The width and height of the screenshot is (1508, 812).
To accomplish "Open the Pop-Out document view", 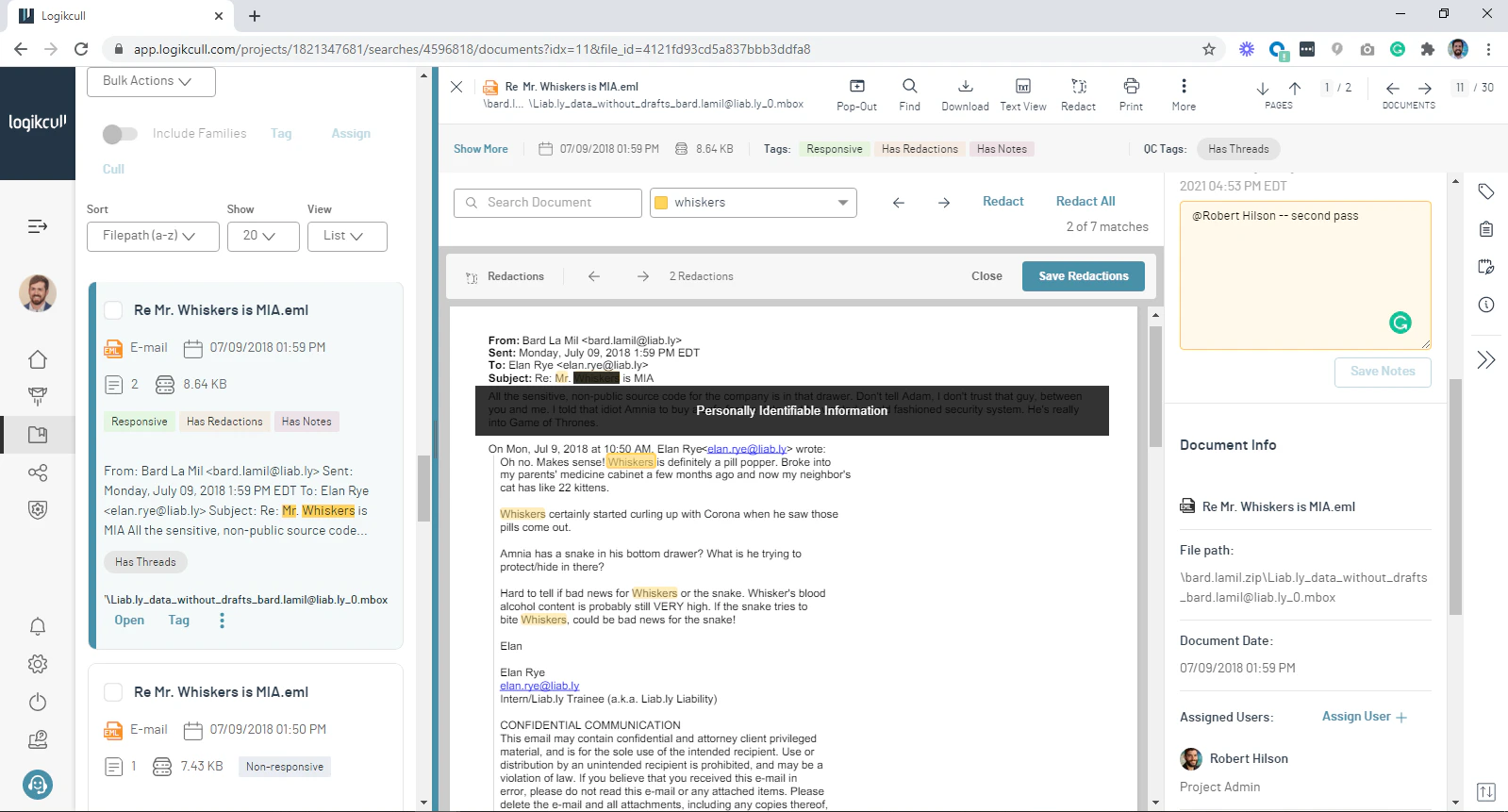I will [x=856, y=94].
